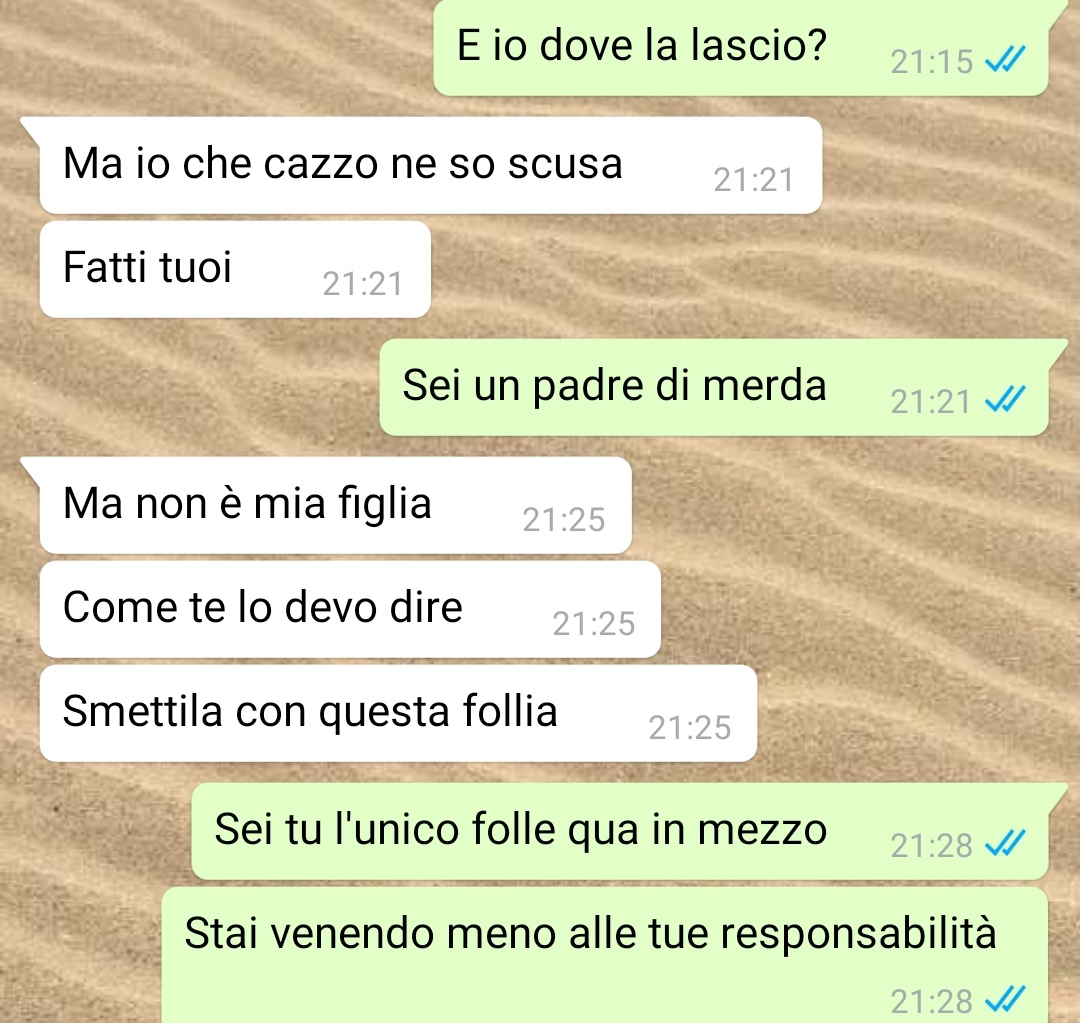Tap the 'Smettila con questa follia' bubble
The image size is (1080, 1023).
pos(399,713)
